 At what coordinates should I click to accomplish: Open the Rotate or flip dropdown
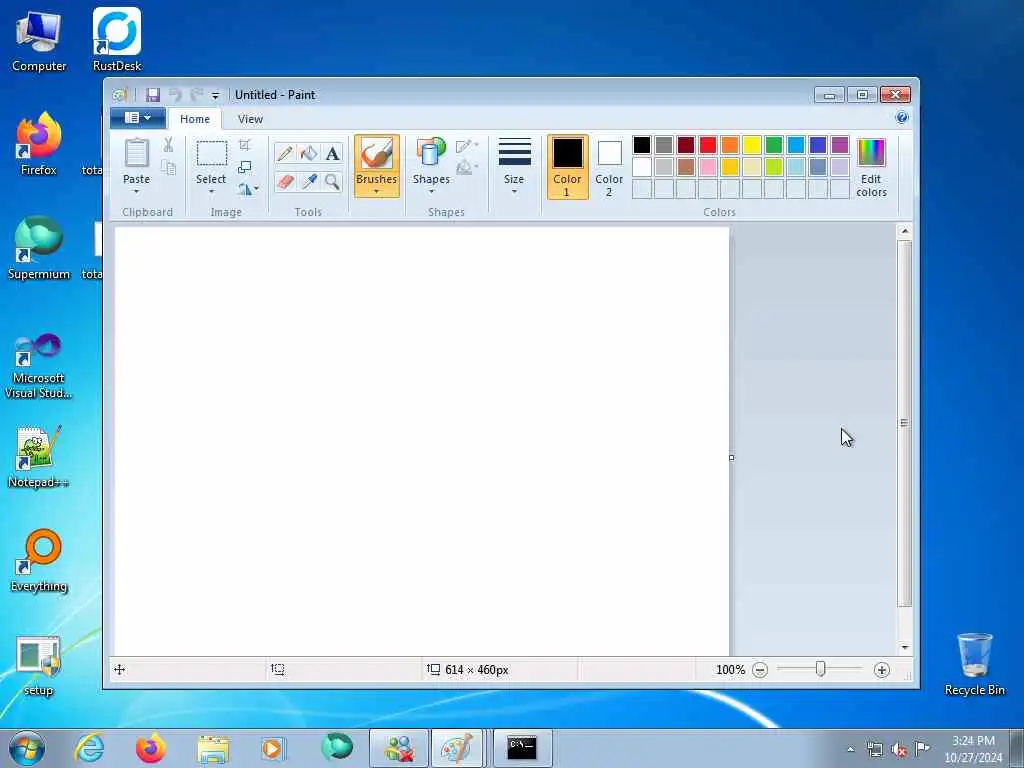click(248, 189)
